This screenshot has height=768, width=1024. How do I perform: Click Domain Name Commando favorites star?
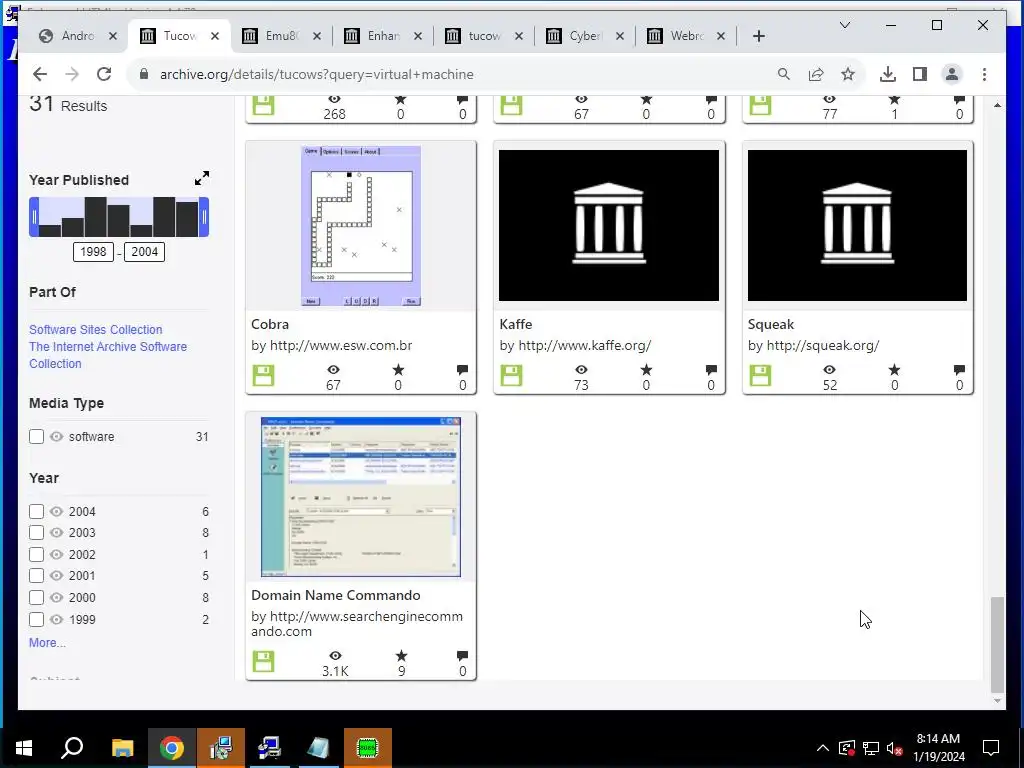401,656
